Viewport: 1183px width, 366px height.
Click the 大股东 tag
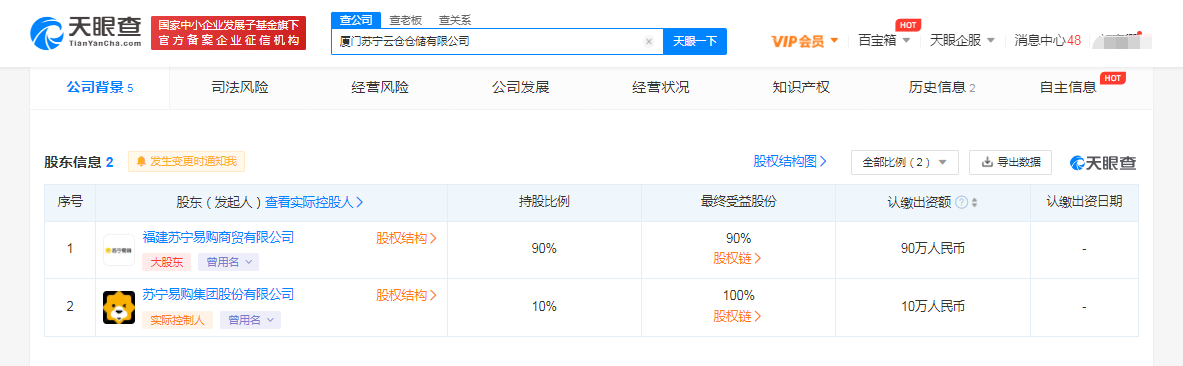(x=167, y=262)
